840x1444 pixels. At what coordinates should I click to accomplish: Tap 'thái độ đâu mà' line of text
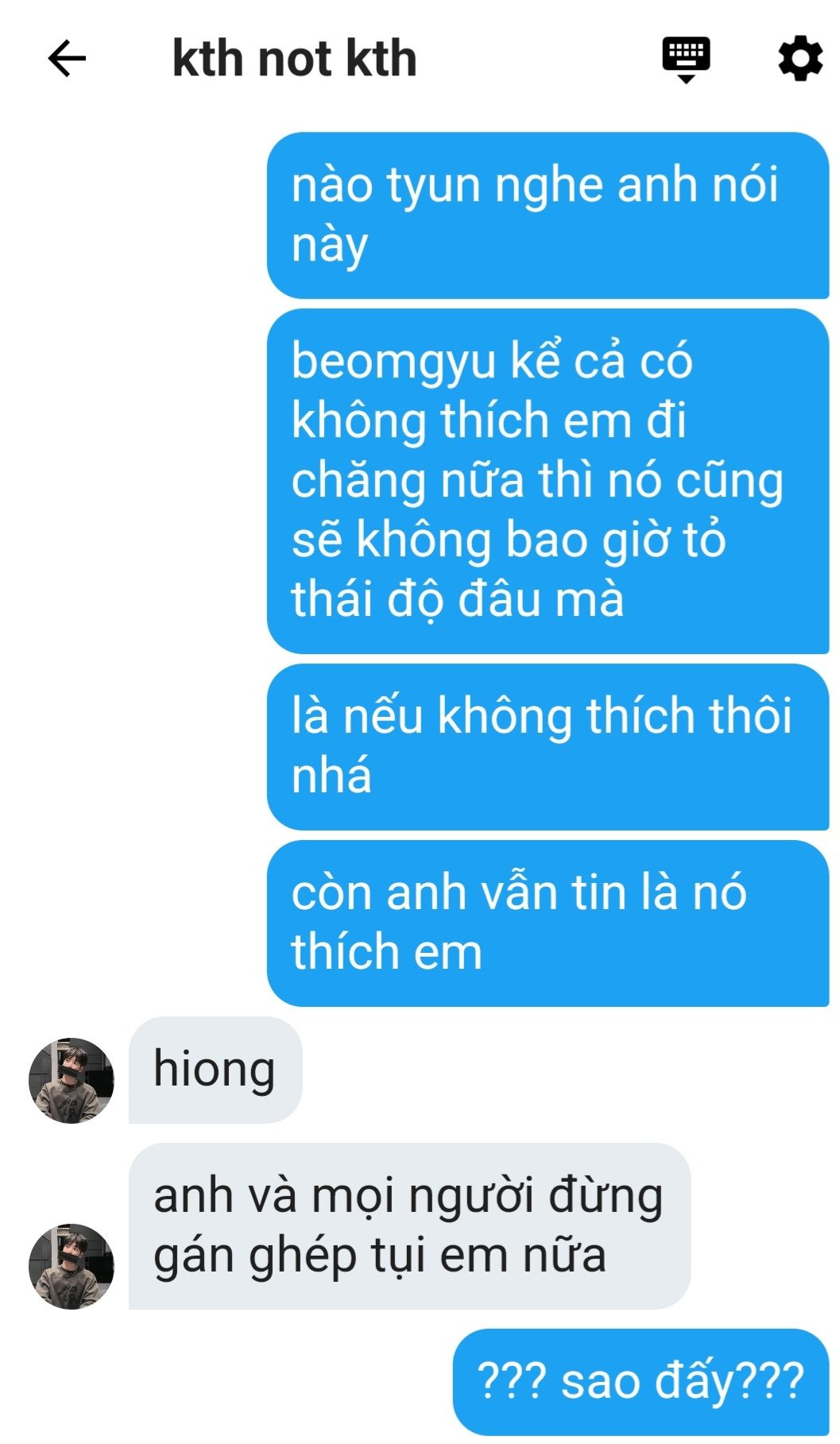[x=457, y=599]
